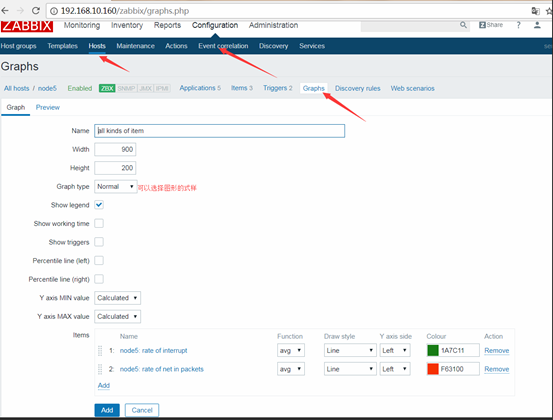This screenshot has width=553, height=420.
Task: Open Draw style dropdown for rate of interrupt
Action: [x=350, y=351]
